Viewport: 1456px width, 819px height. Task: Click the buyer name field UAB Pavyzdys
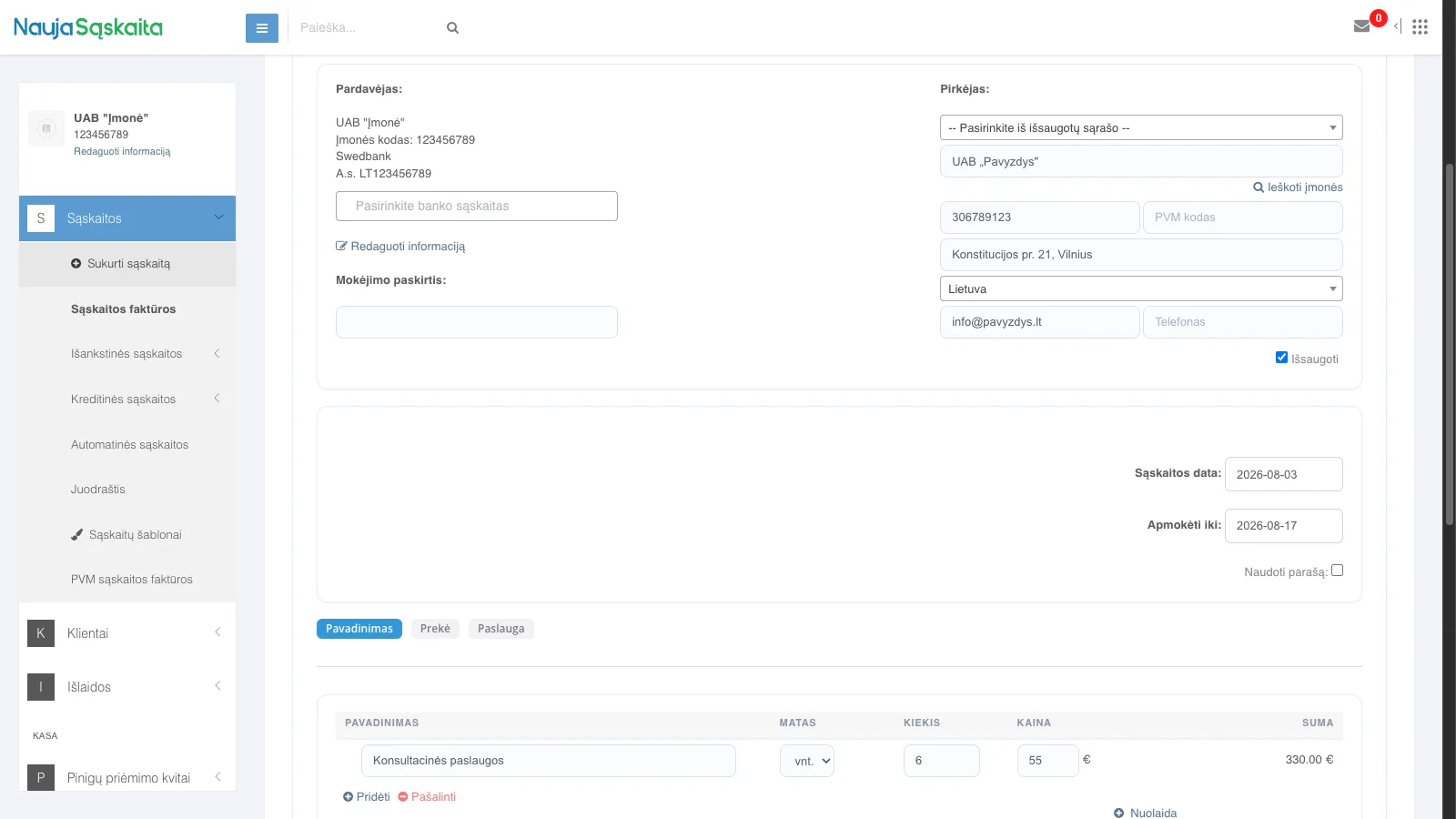(x=1141, y=162)
